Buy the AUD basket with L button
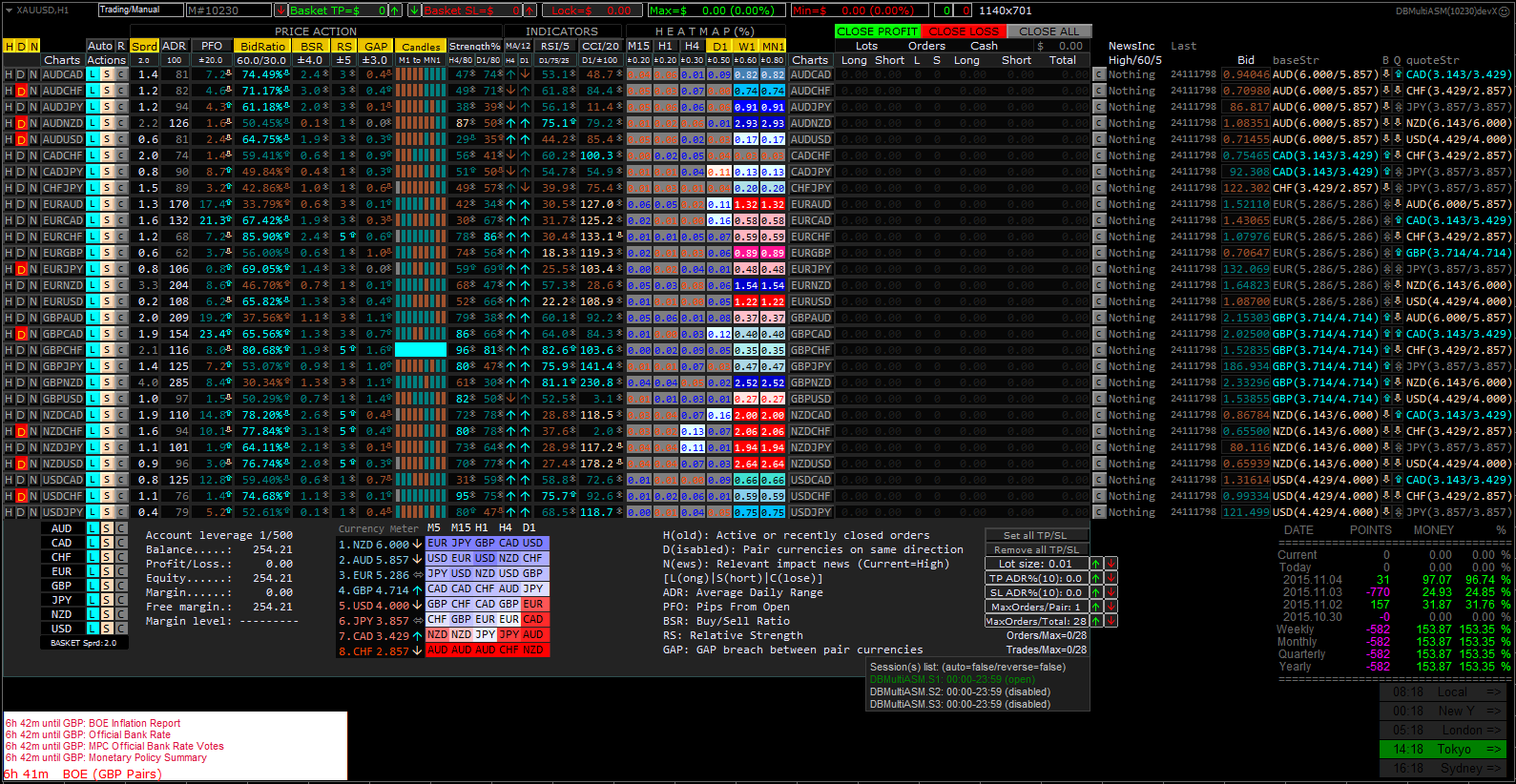 [x=93, y=528]
